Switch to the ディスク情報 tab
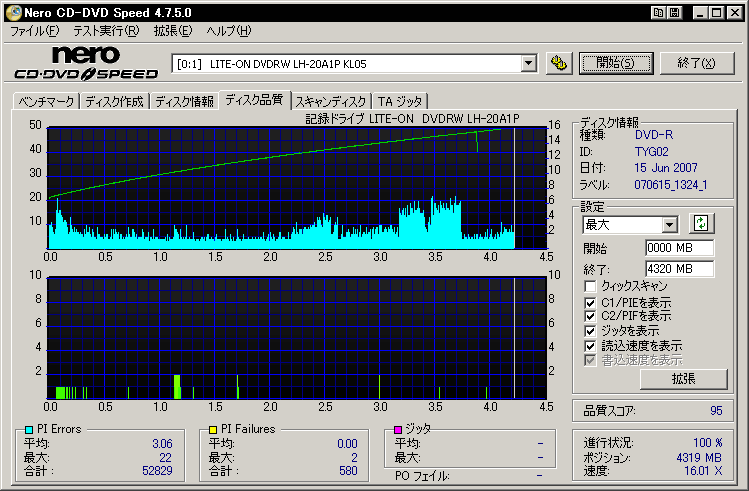 [x=184, y=102]
